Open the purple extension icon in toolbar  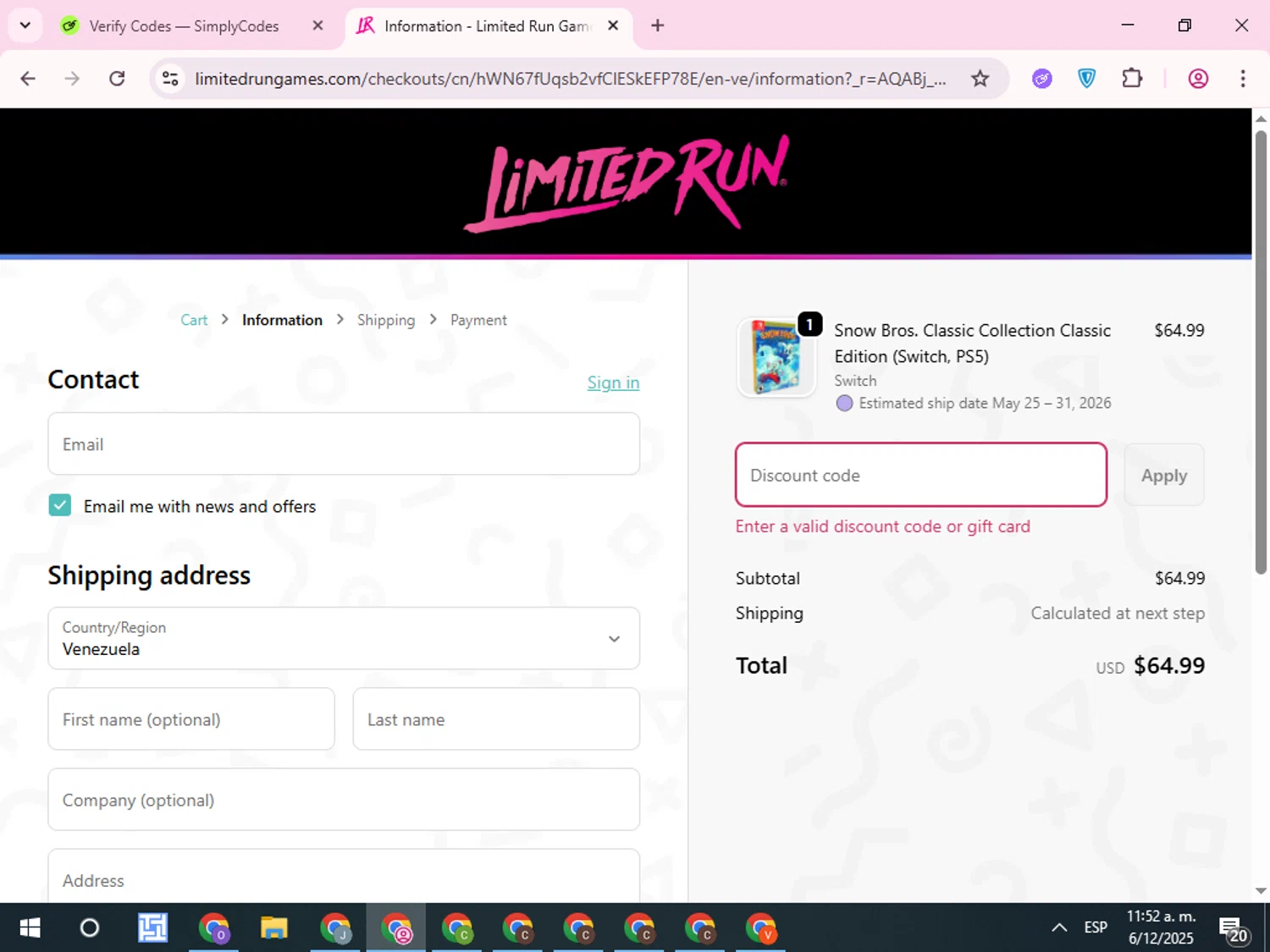coord(1042,79)
